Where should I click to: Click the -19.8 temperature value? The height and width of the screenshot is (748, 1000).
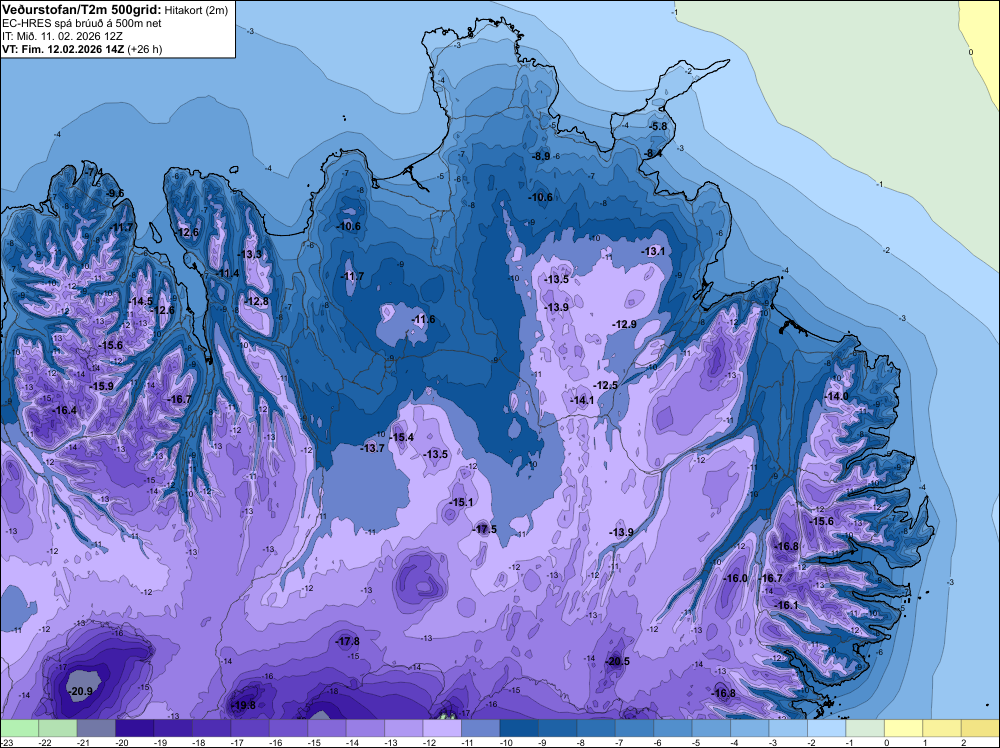pos(244,705)
